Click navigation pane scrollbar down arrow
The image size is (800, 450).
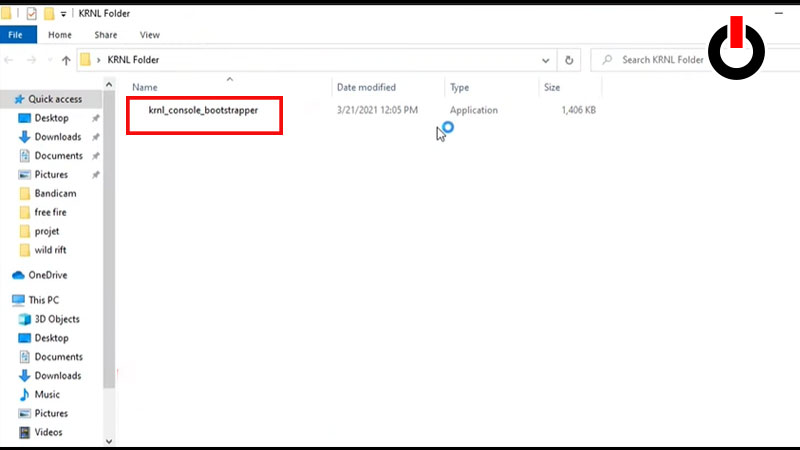[x=109, y=441]
